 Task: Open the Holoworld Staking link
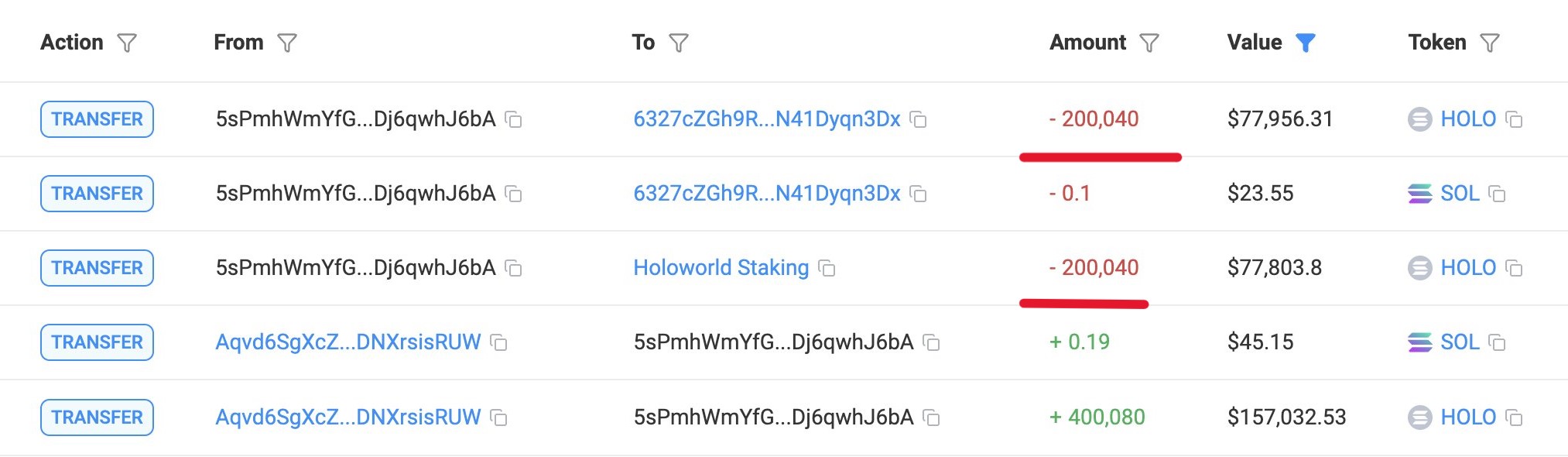pos(721,268)
